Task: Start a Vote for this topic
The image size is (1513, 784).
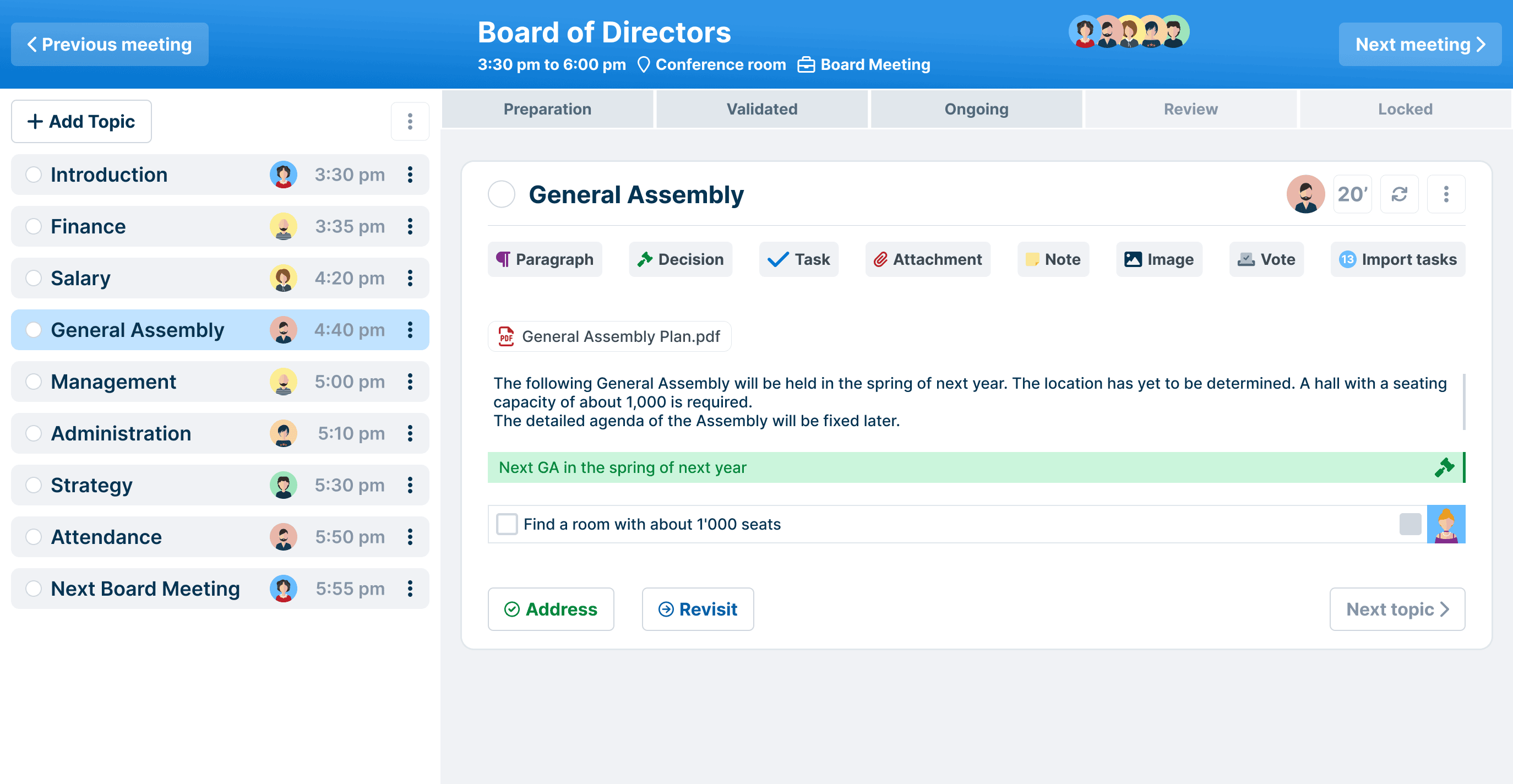Action: (x=1266, y=259)
